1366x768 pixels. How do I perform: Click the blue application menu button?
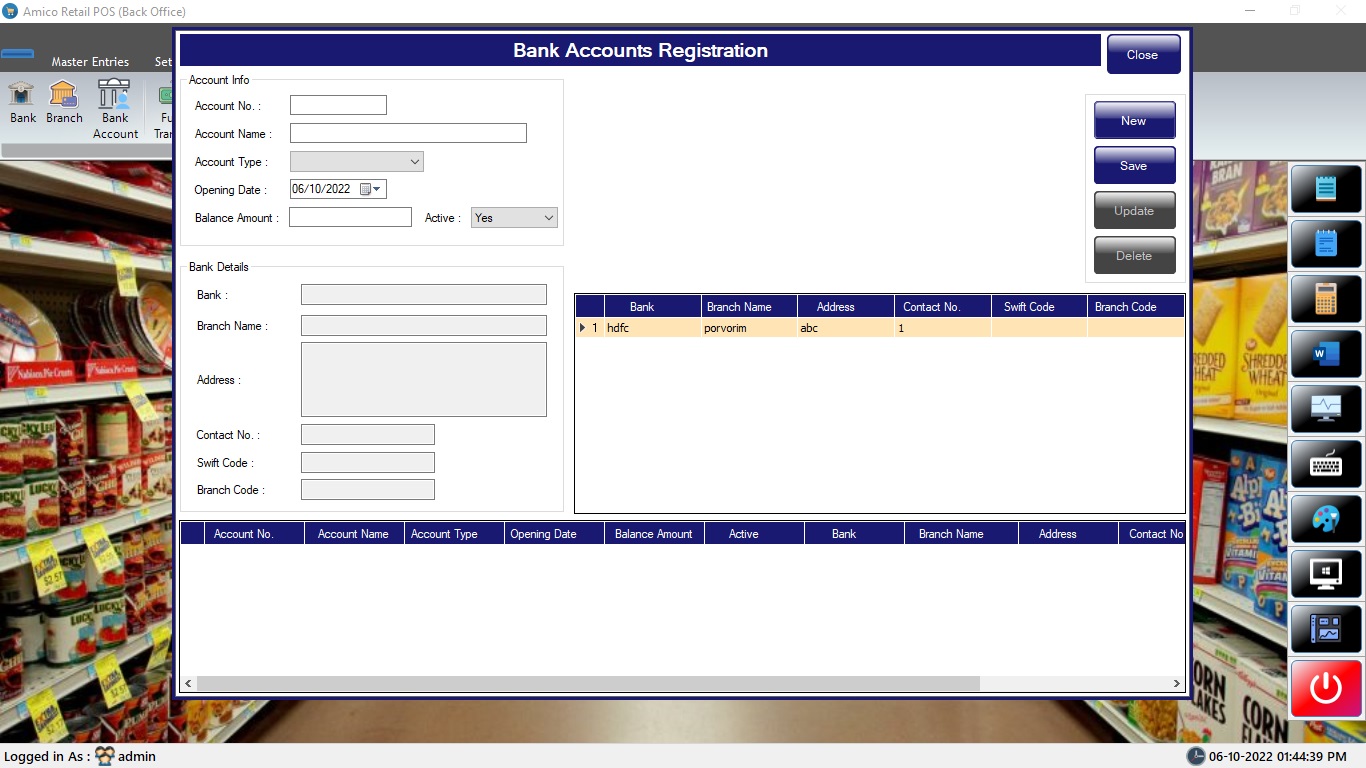(x=17, y=54)
